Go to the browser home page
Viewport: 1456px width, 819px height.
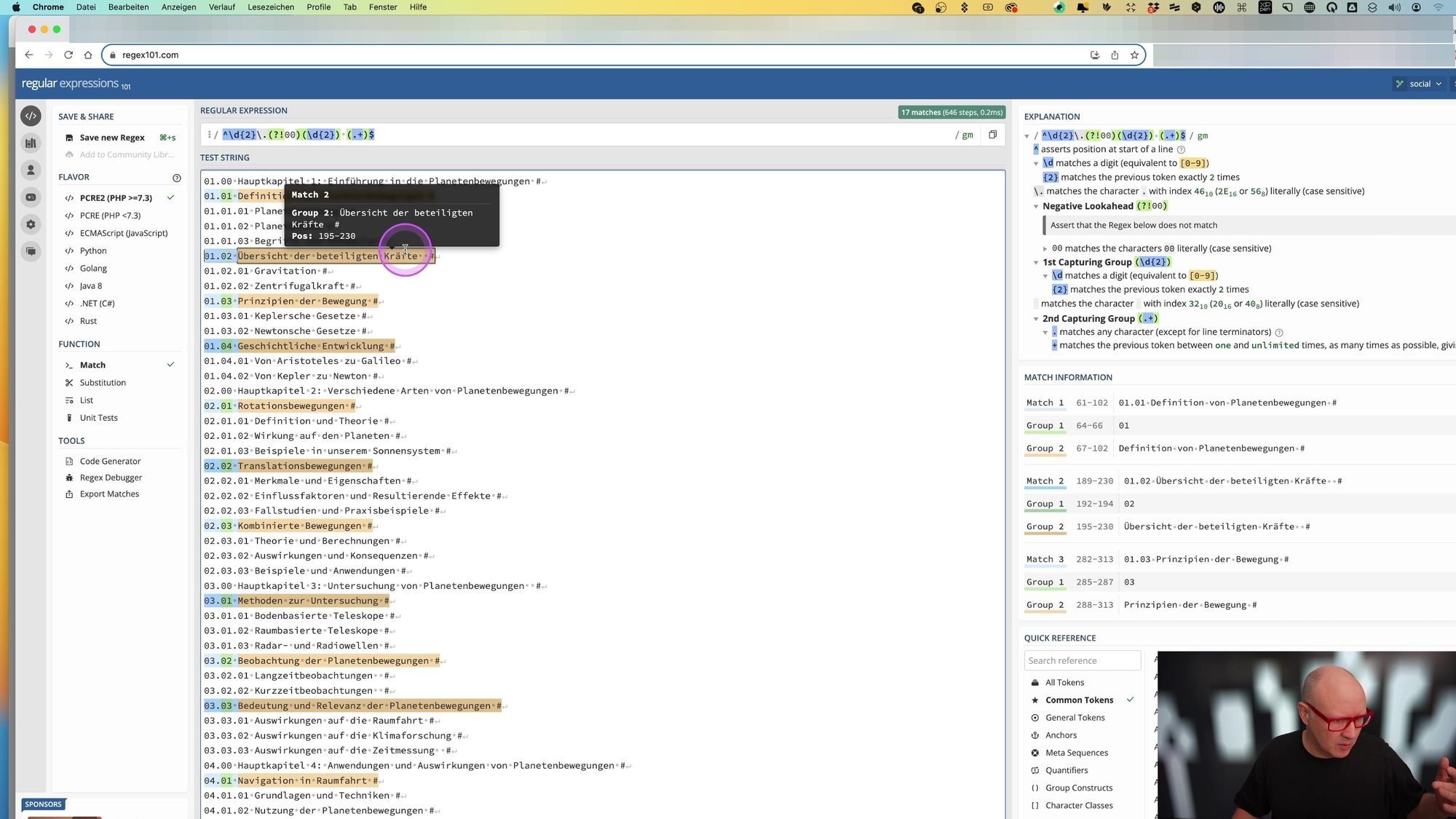click(88, 55)
